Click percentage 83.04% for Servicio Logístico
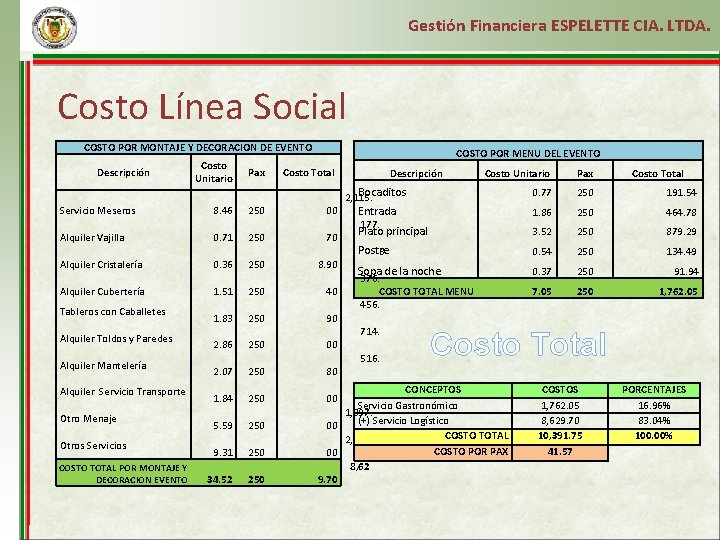720x540 pixels. pyautogui.click(x=654, y=421)
